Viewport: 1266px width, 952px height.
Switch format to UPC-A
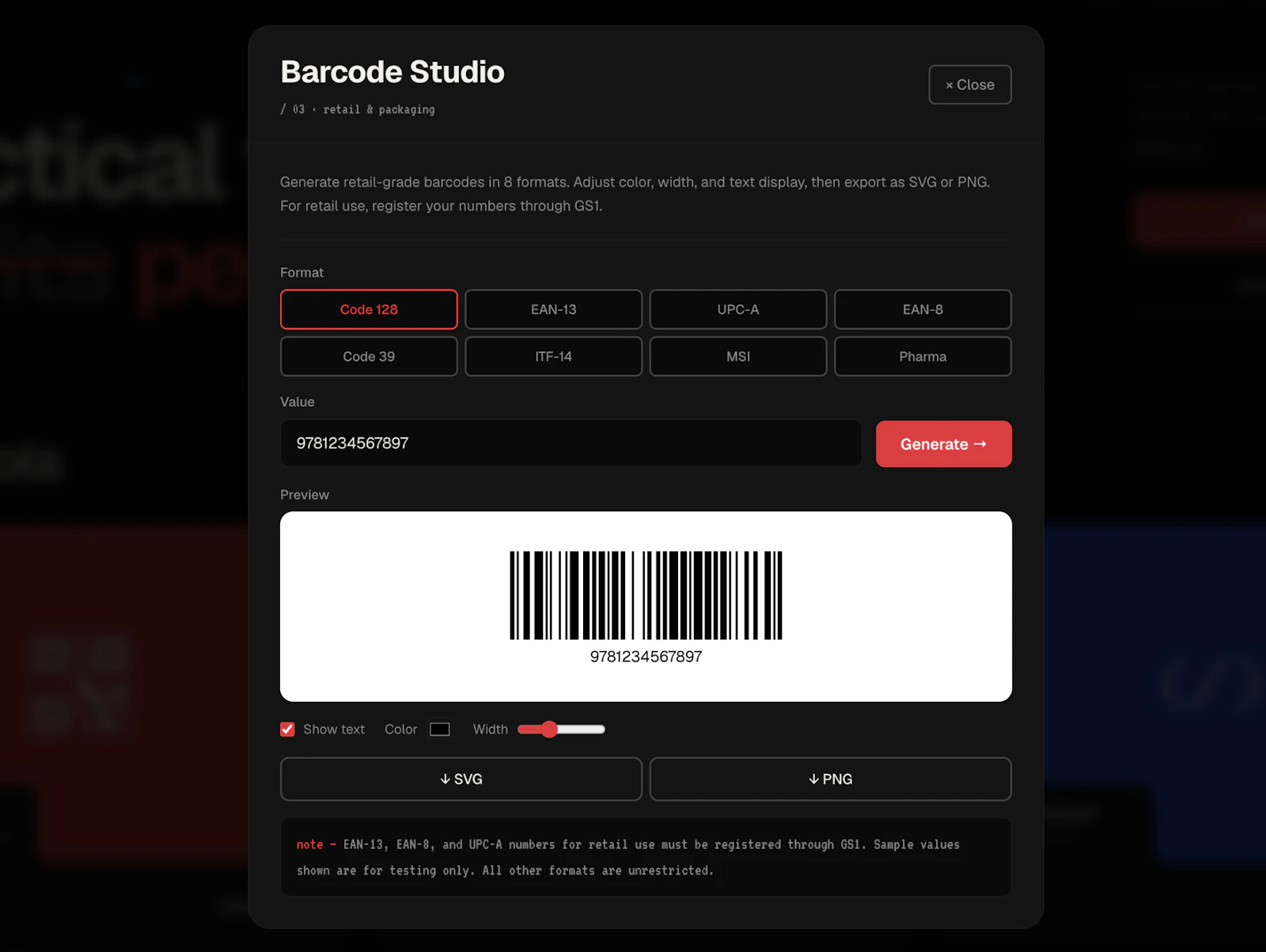(738, 309)
